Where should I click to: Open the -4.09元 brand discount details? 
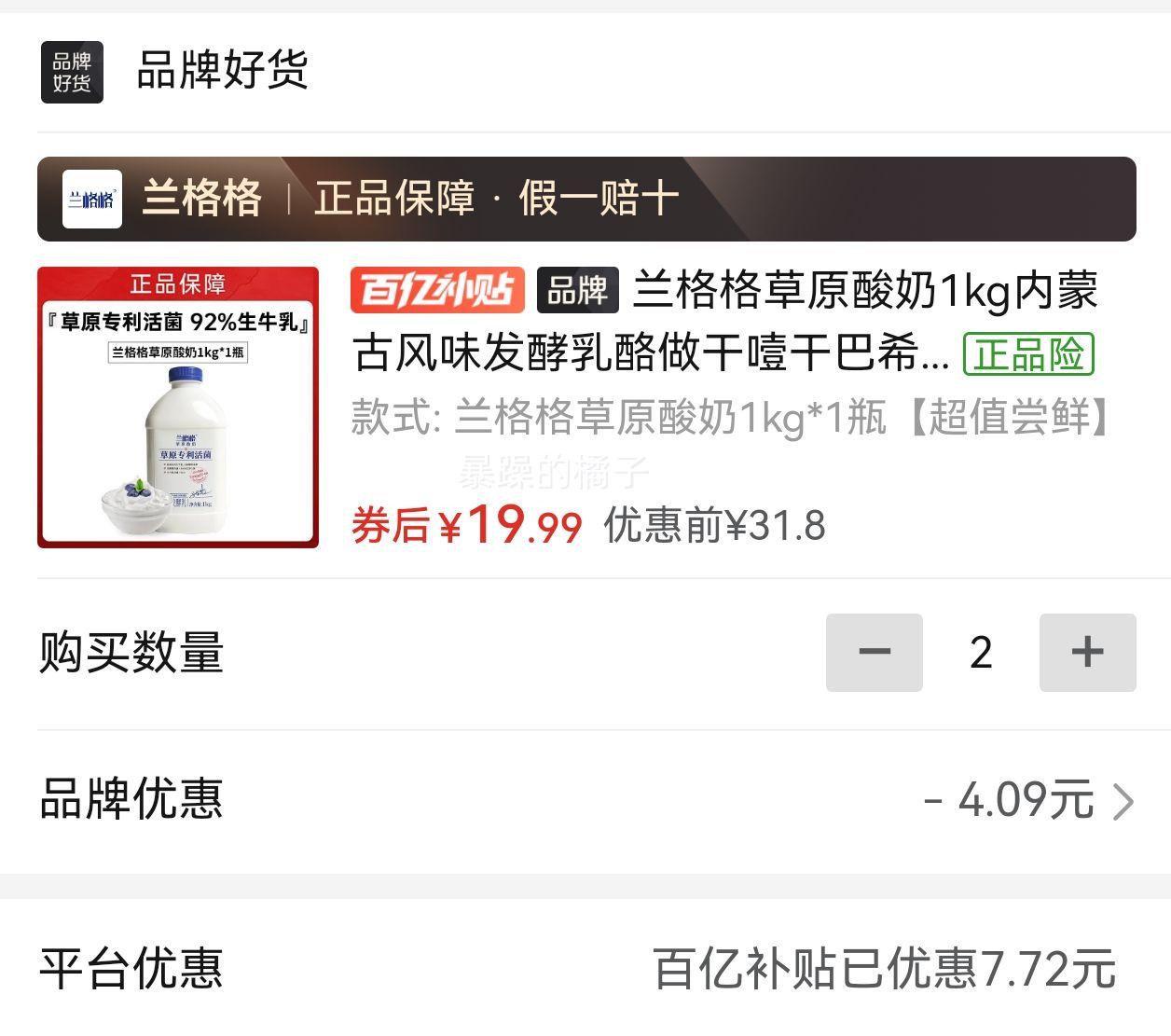tap(1008, 799)
